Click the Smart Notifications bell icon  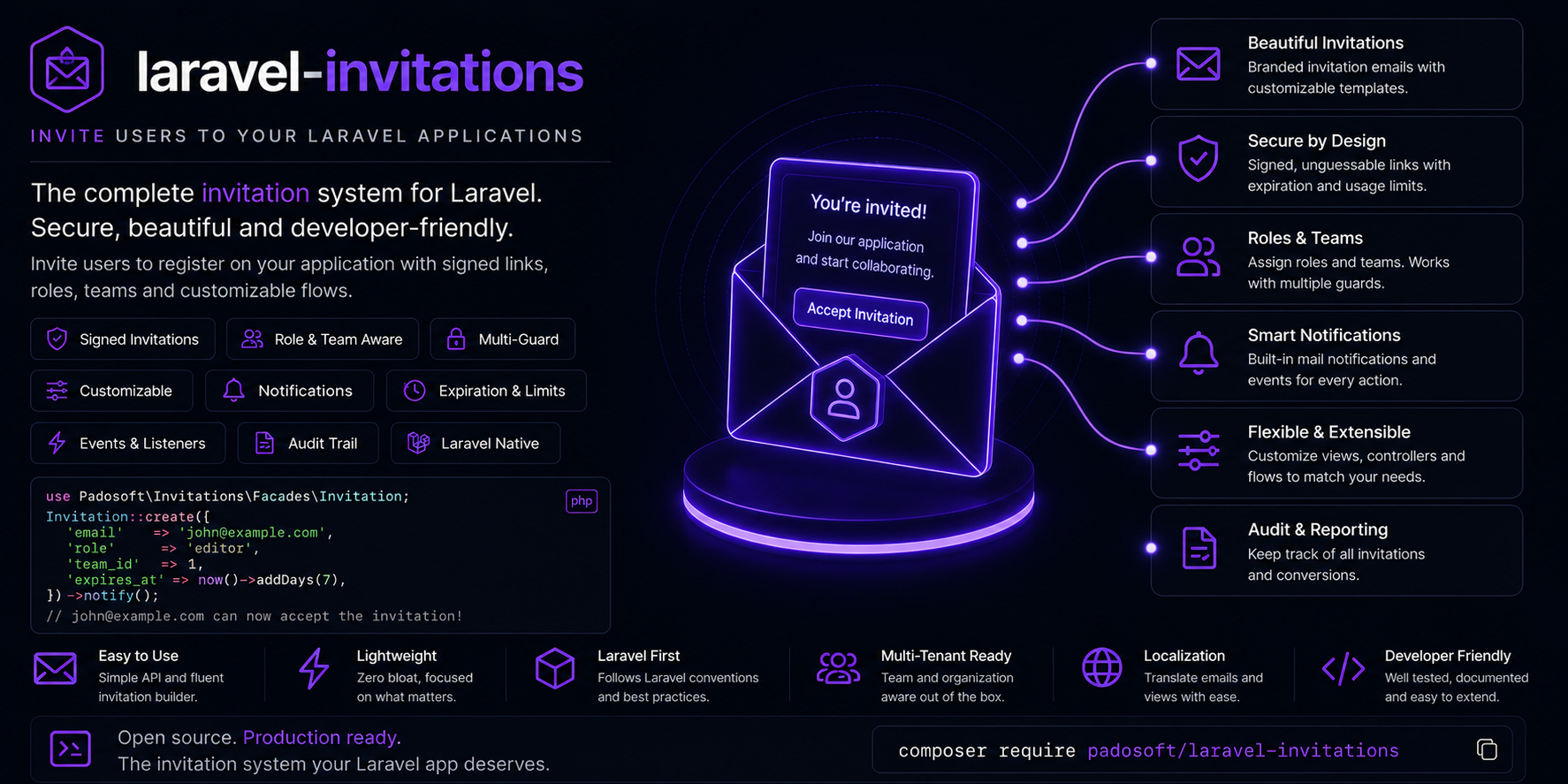click(1199, 354)
